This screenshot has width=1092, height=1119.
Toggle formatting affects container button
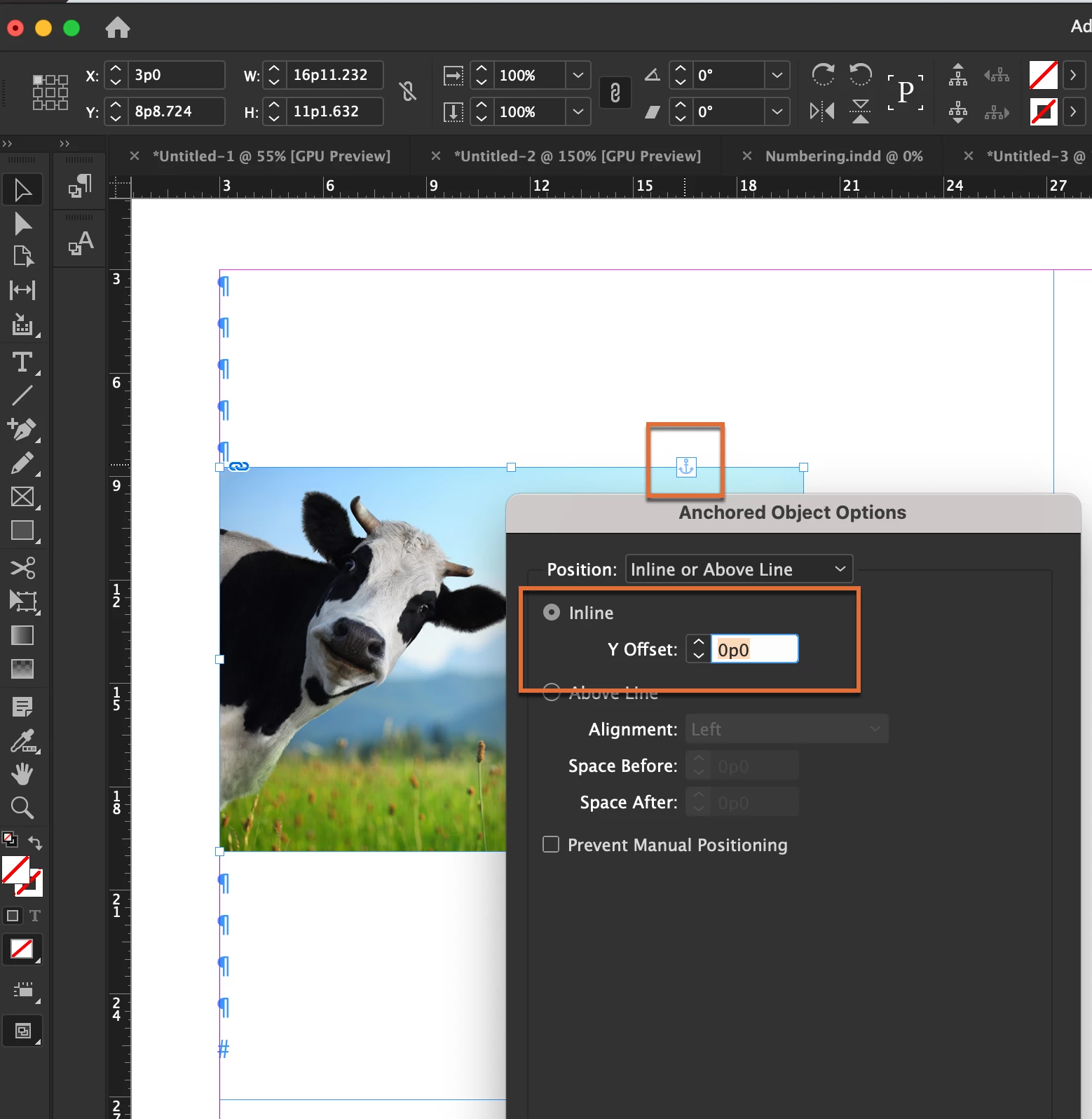pyautogui.click(x=13, y=916)
